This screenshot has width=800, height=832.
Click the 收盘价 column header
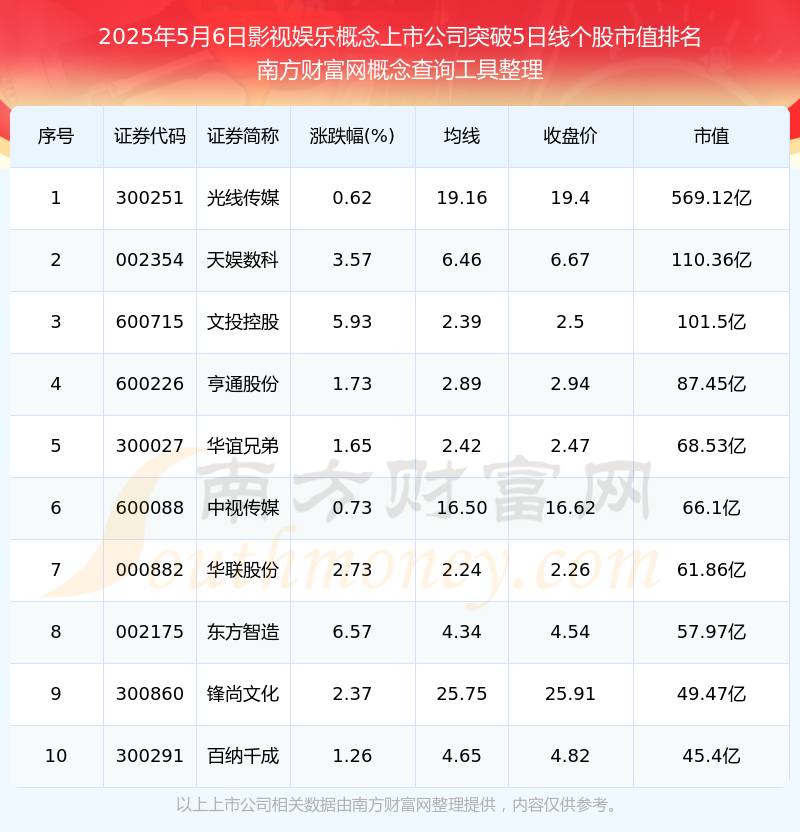click(x=570, y=136)
